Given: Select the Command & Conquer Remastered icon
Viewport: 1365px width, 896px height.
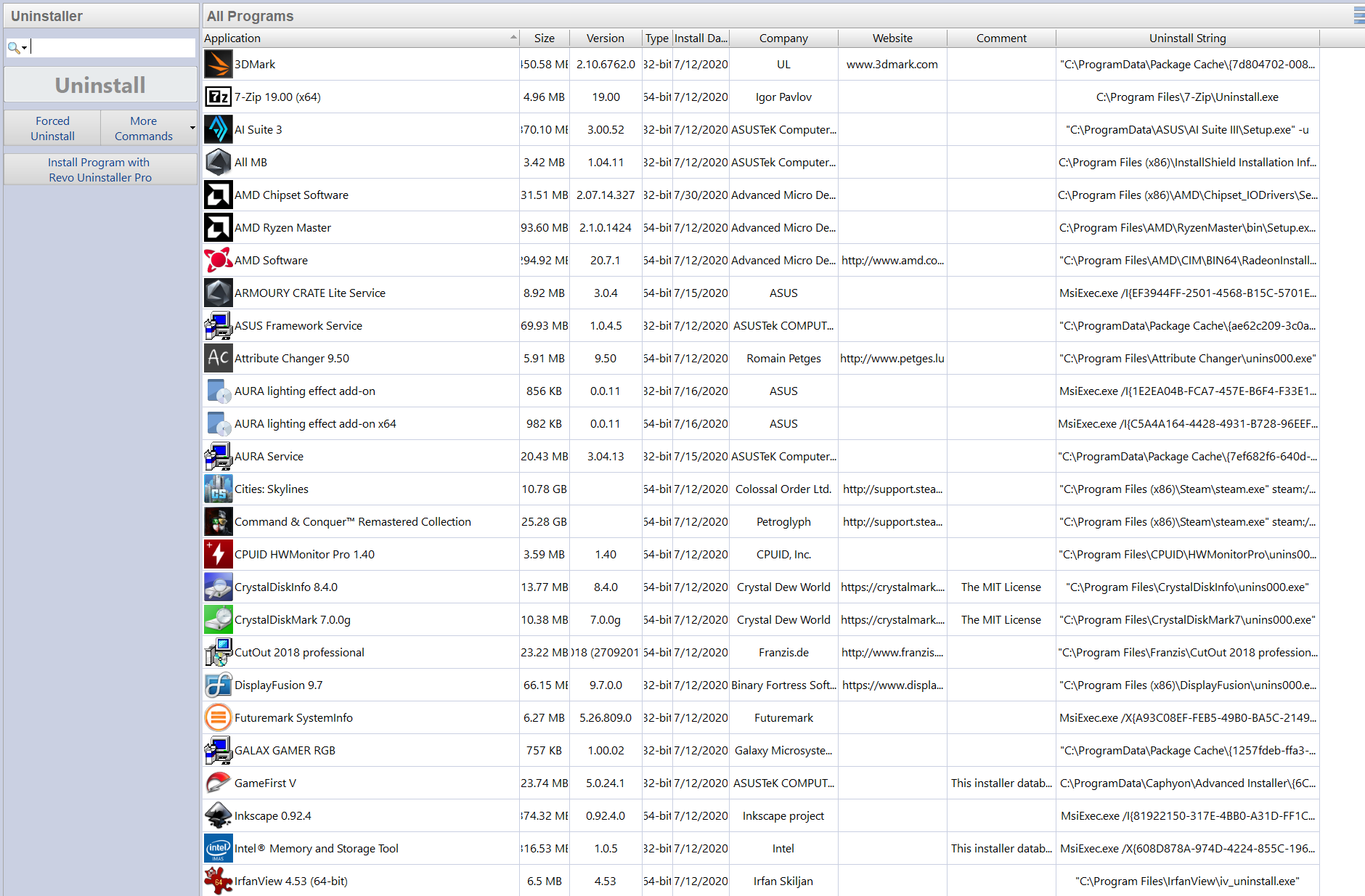Looking at the screenshot, I should pos(218,521).
